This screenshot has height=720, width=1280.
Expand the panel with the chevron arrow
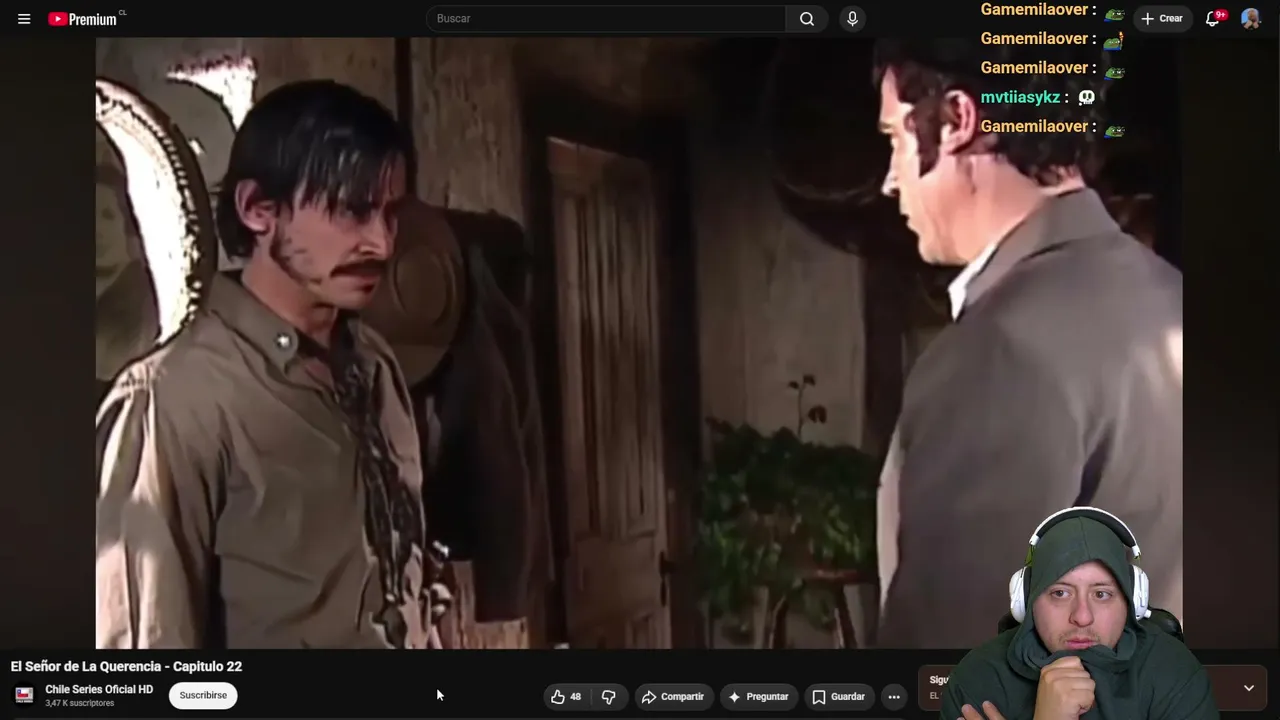1249,688
